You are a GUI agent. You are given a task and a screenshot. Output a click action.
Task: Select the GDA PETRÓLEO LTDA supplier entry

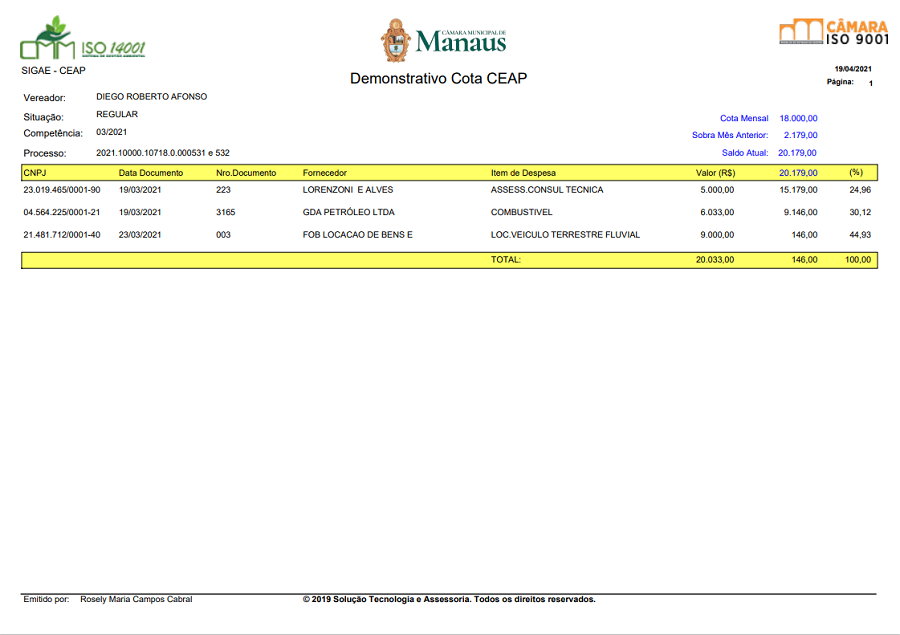click(x=348, y=212)
